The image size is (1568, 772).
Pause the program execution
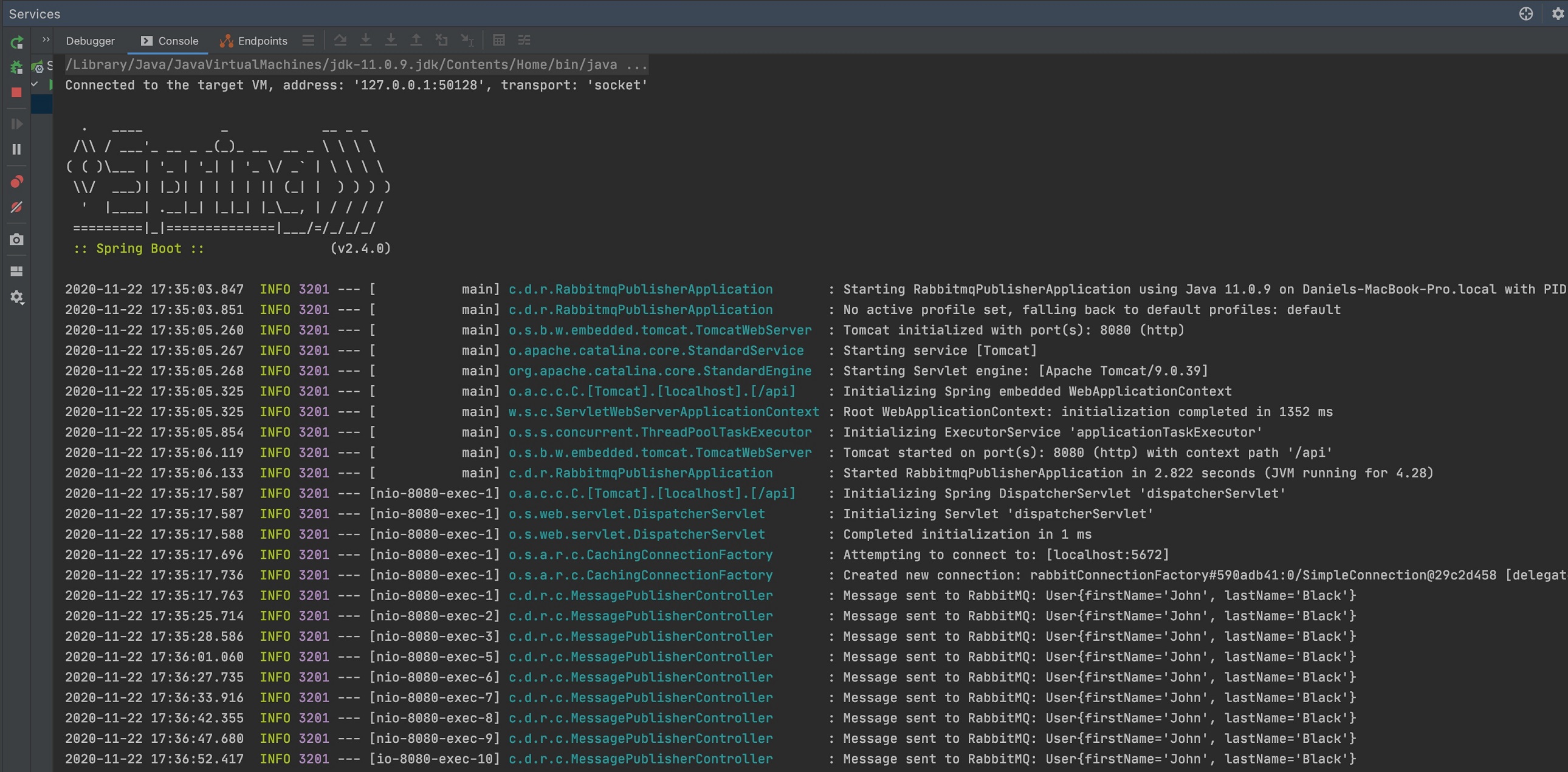pos(16,149)
